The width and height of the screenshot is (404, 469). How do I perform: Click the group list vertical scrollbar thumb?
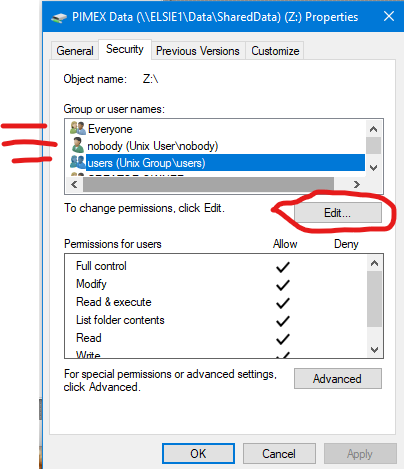point(374,145)
